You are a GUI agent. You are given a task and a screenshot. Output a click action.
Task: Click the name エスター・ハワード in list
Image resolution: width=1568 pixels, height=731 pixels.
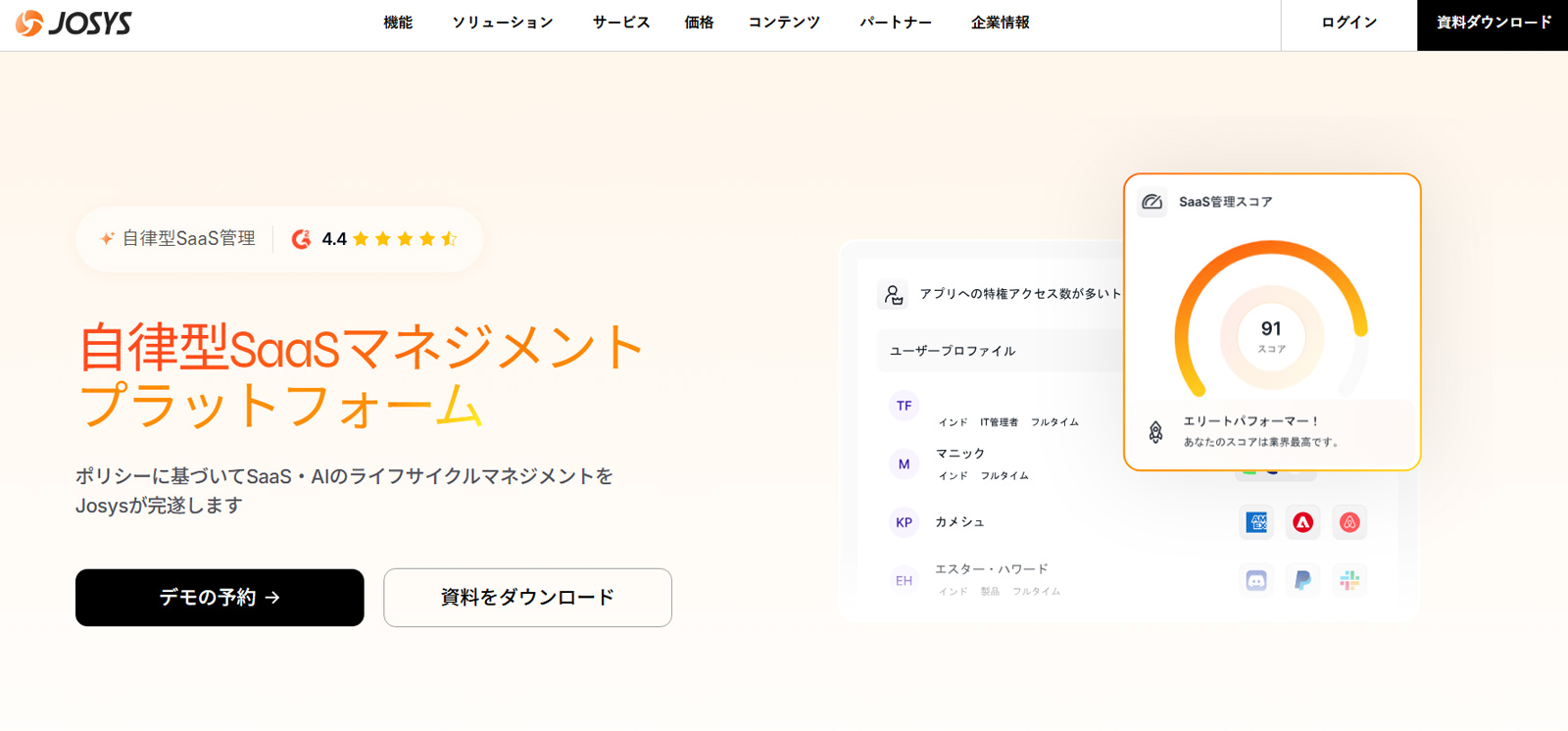[992, 569]
